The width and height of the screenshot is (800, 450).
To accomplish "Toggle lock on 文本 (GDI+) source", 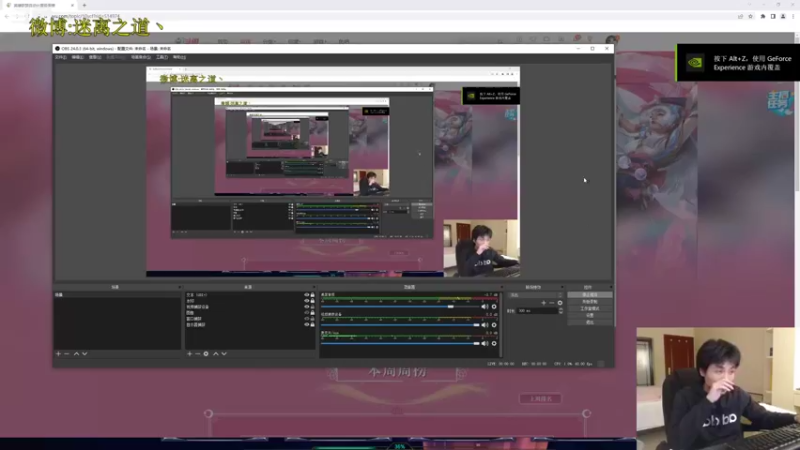I will coord(313,295).
